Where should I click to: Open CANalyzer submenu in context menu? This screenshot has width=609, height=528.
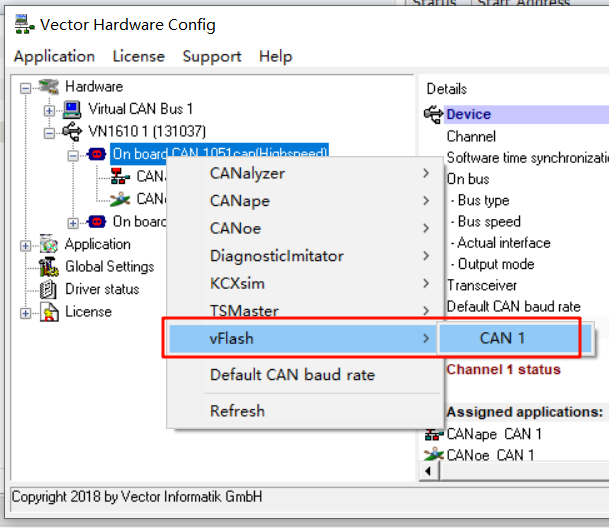click(305, 173)
